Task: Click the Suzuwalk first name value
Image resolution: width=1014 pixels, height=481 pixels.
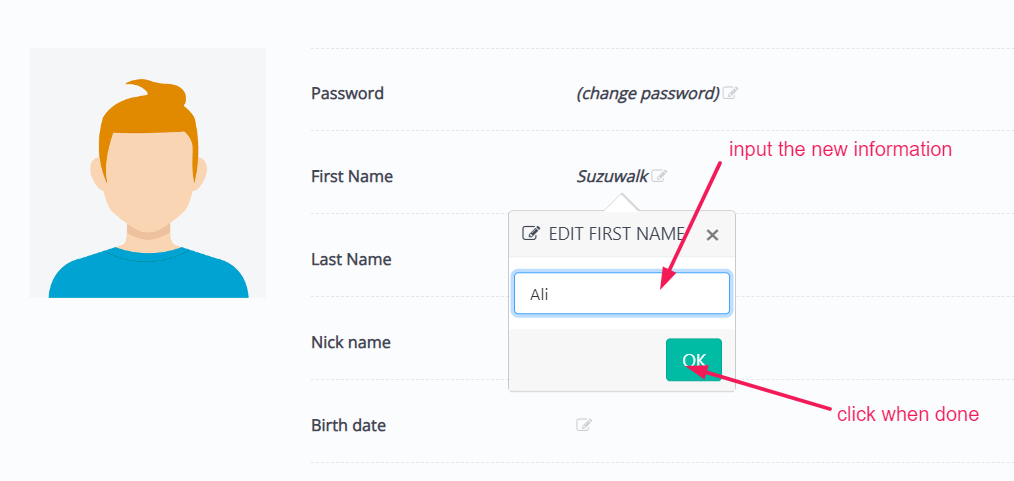Action: [612, 177]
